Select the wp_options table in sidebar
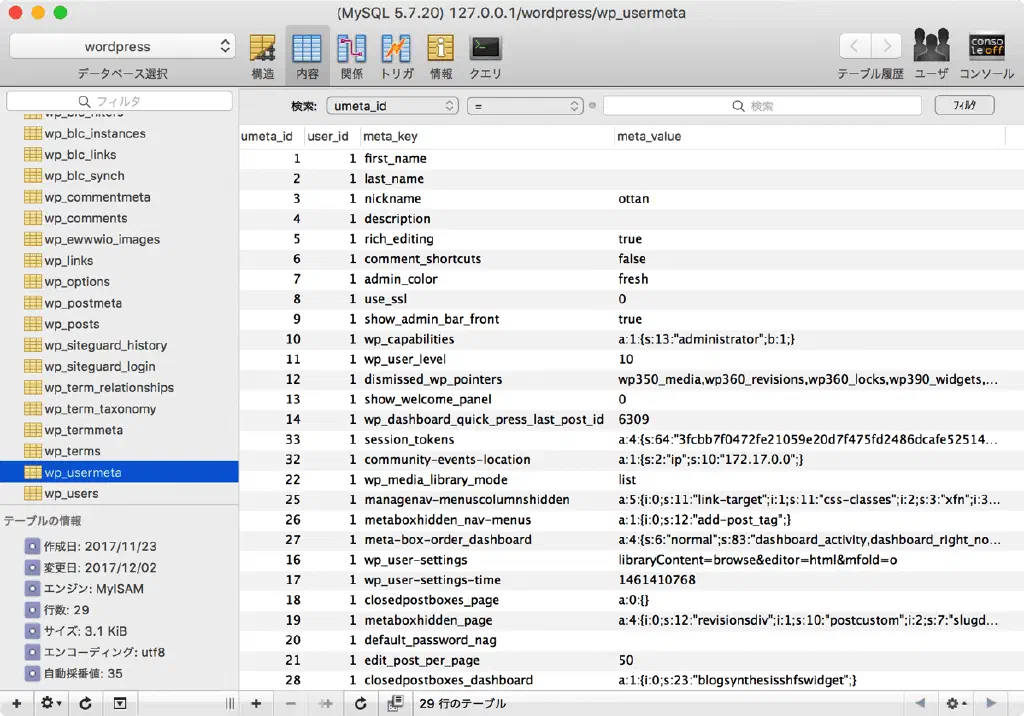The width and height of the screenshot is (1024, 716). pyautogui.click(x=76, y=282)
